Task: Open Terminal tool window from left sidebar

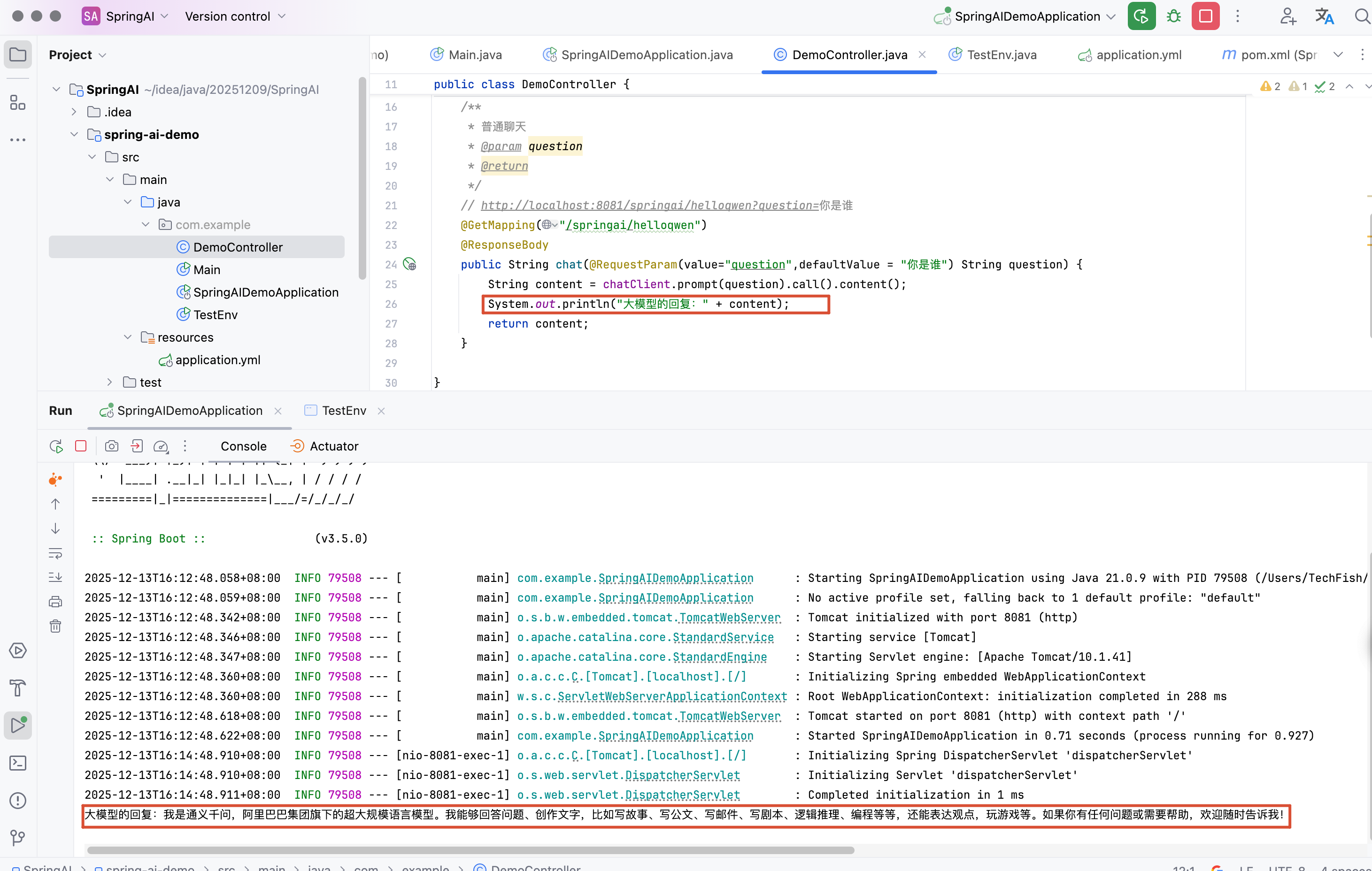Action: pyautogui.click(x=18, y=763)
